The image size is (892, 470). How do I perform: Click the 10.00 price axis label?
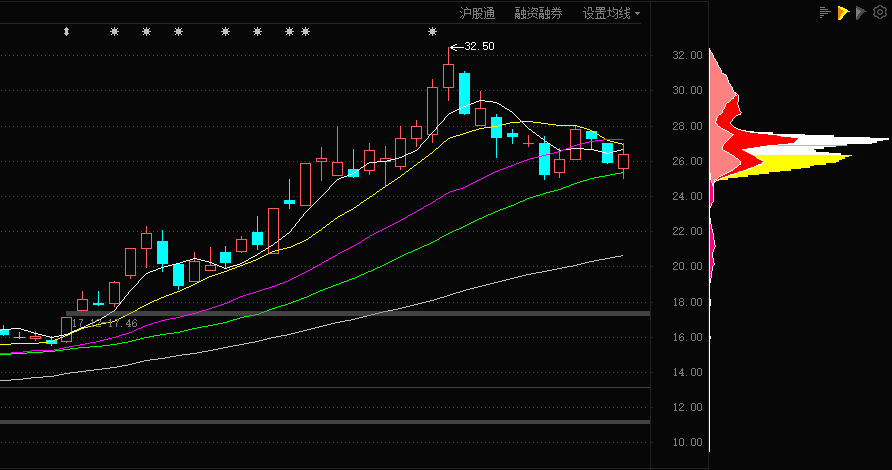click(687, 442)
